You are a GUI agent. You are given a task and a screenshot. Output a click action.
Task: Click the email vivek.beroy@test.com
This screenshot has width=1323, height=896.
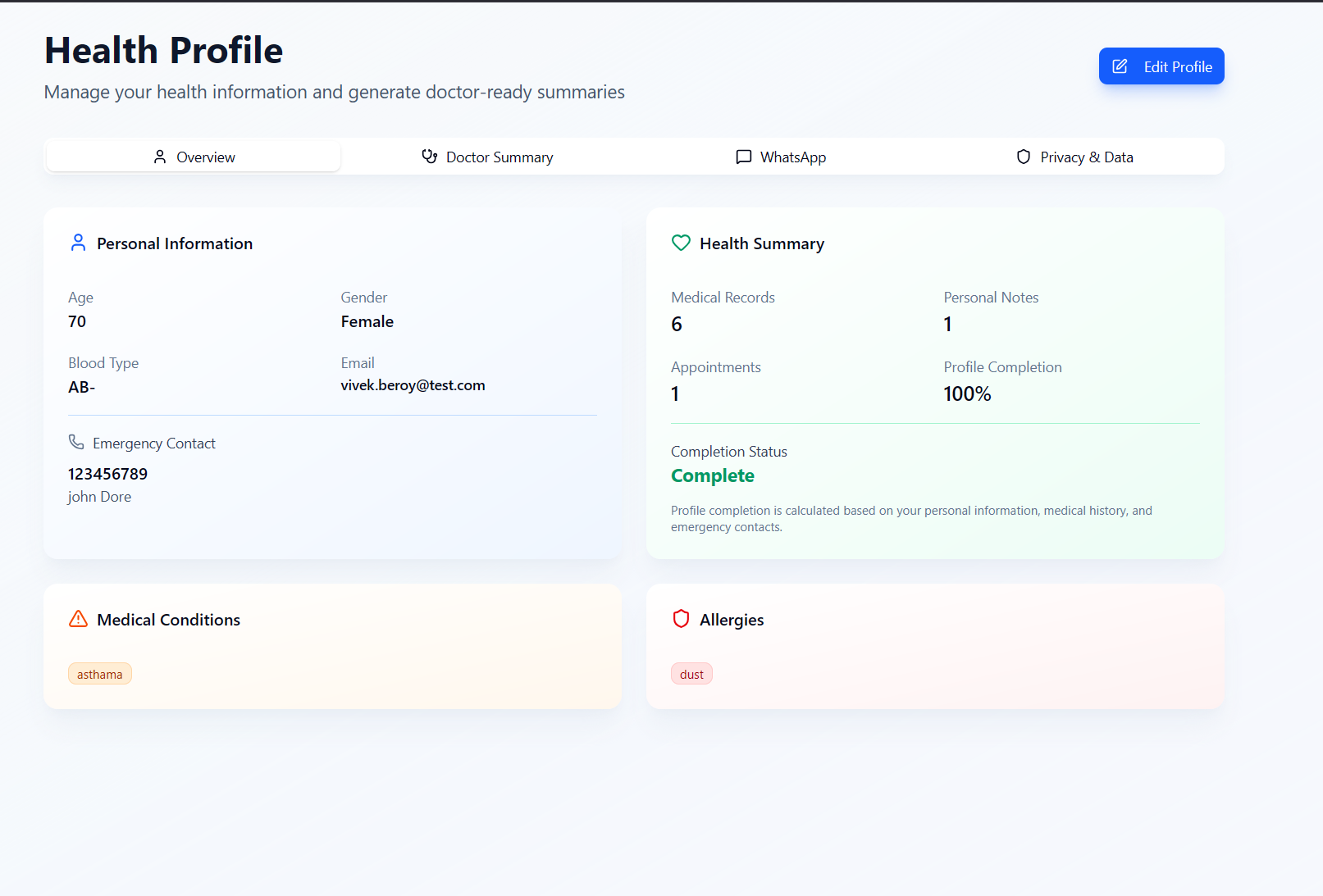413,385
